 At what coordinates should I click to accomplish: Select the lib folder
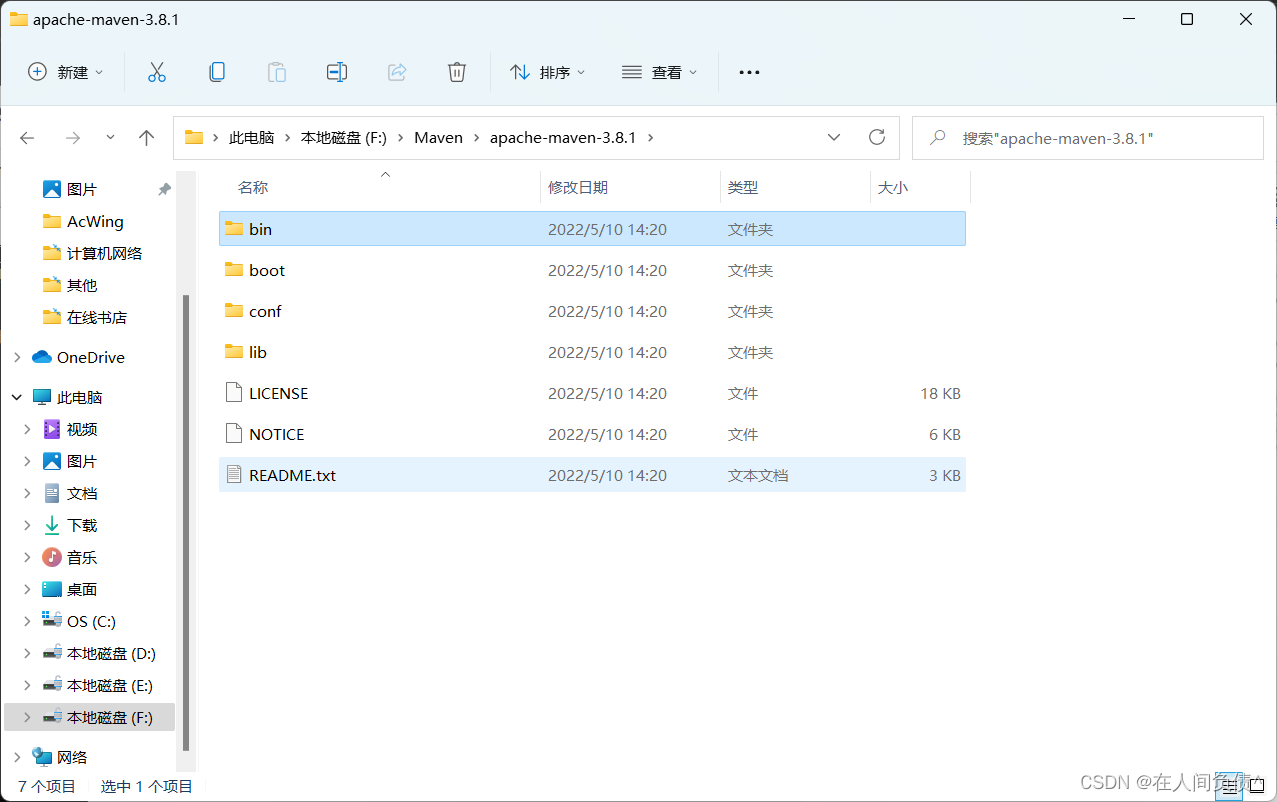point(592,352)
